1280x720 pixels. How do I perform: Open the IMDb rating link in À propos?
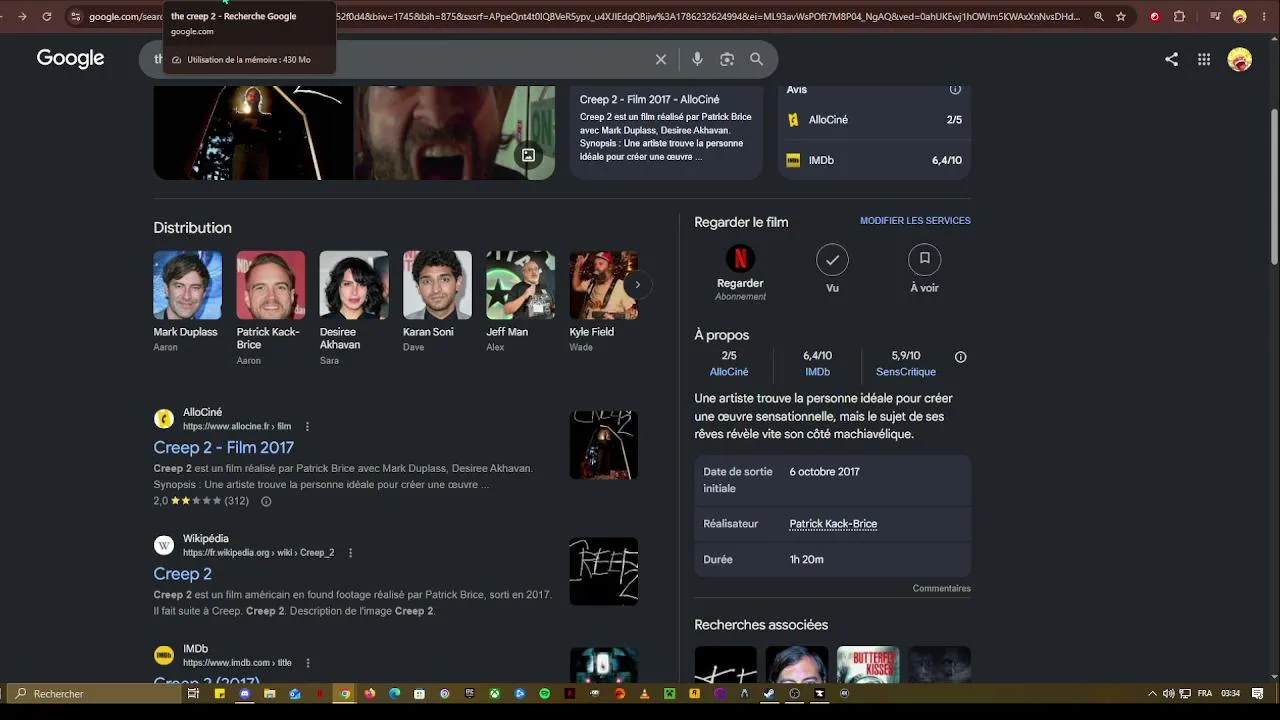click(x=817, y=372)
